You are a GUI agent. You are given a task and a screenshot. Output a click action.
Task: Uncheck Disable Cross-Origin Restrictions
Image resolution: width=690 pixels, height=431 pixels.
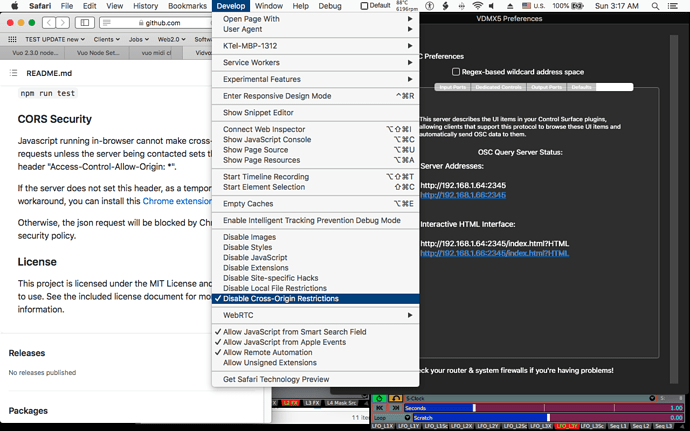(316, 298)
